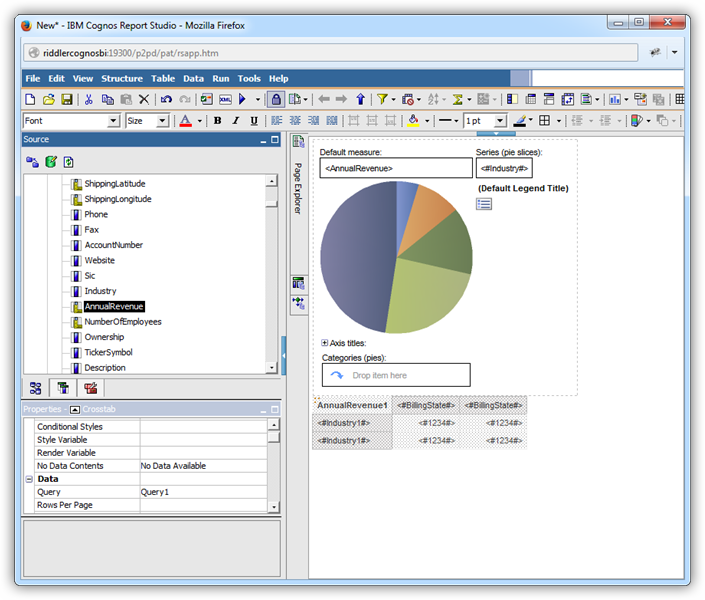705x600 pixels.
Task: Open the Tools menu
Action: (249, 78)
